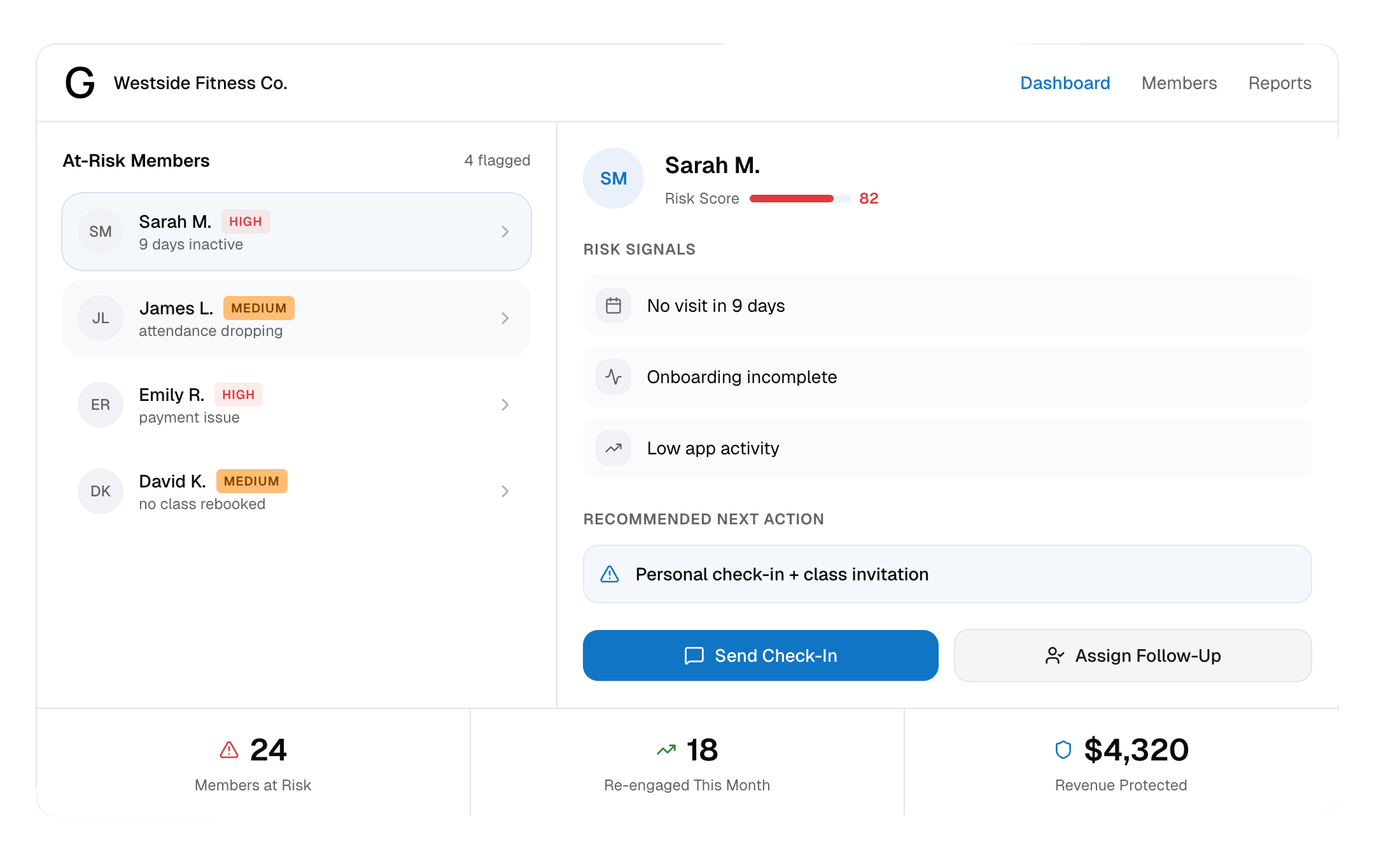Viewport: 1400px width, 854px height.
Task: Click trend arrow icon beside Low app activity
Action: tap(613, 449)
